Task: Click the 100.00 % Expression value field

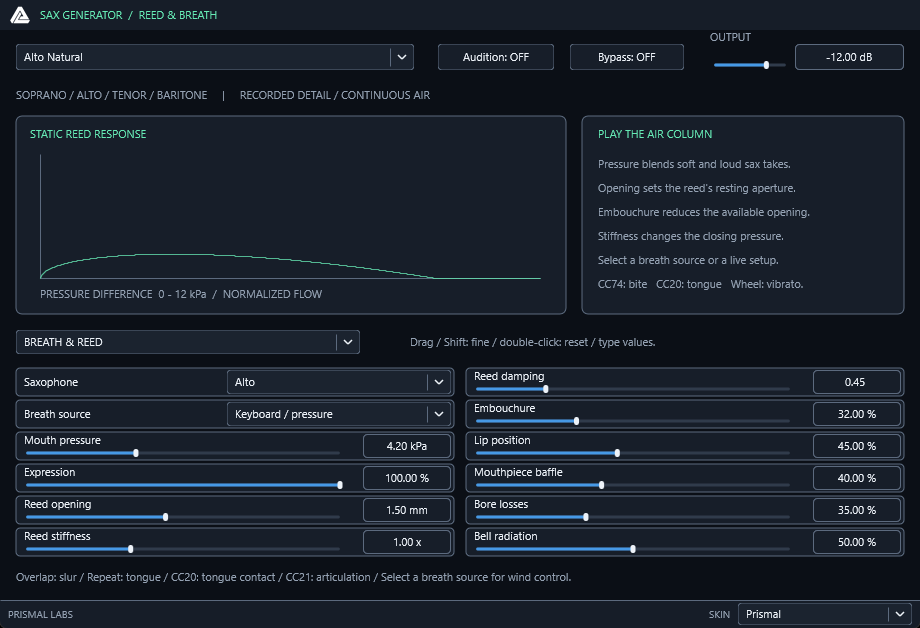Action: coord(407,478)
